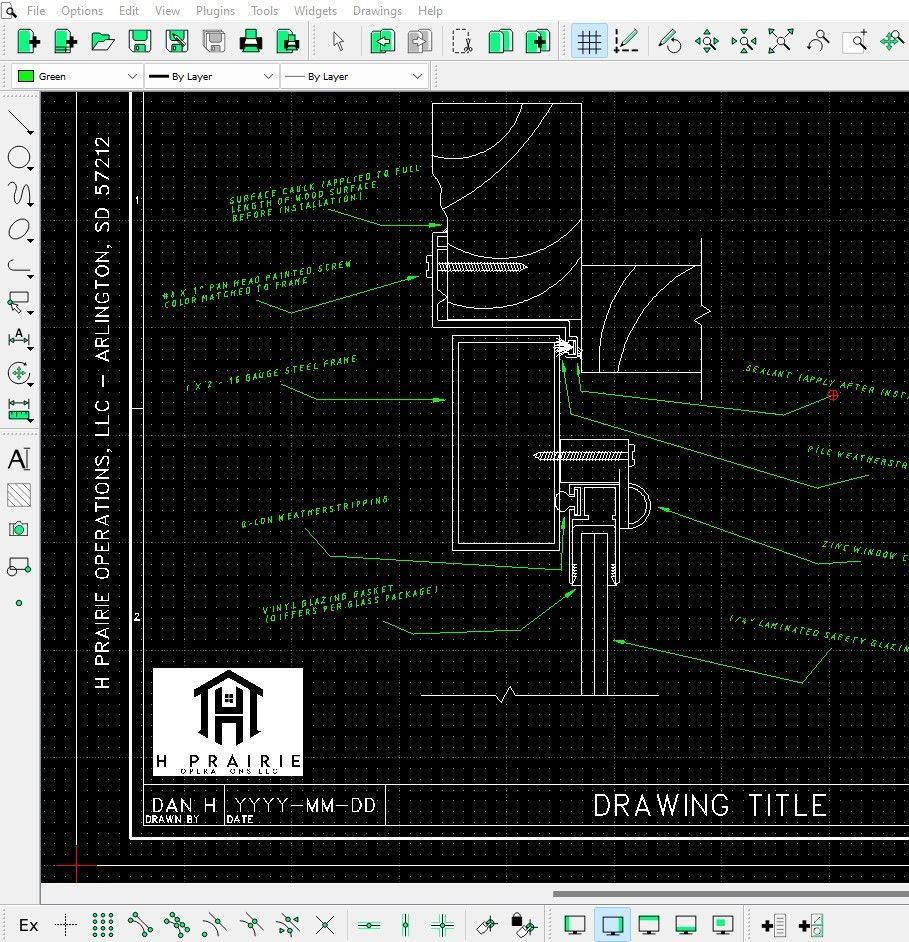Choose the Ellipse tool in left toolbar
The width and height of the screenshot is (909, 942).
tap(19, 230)
